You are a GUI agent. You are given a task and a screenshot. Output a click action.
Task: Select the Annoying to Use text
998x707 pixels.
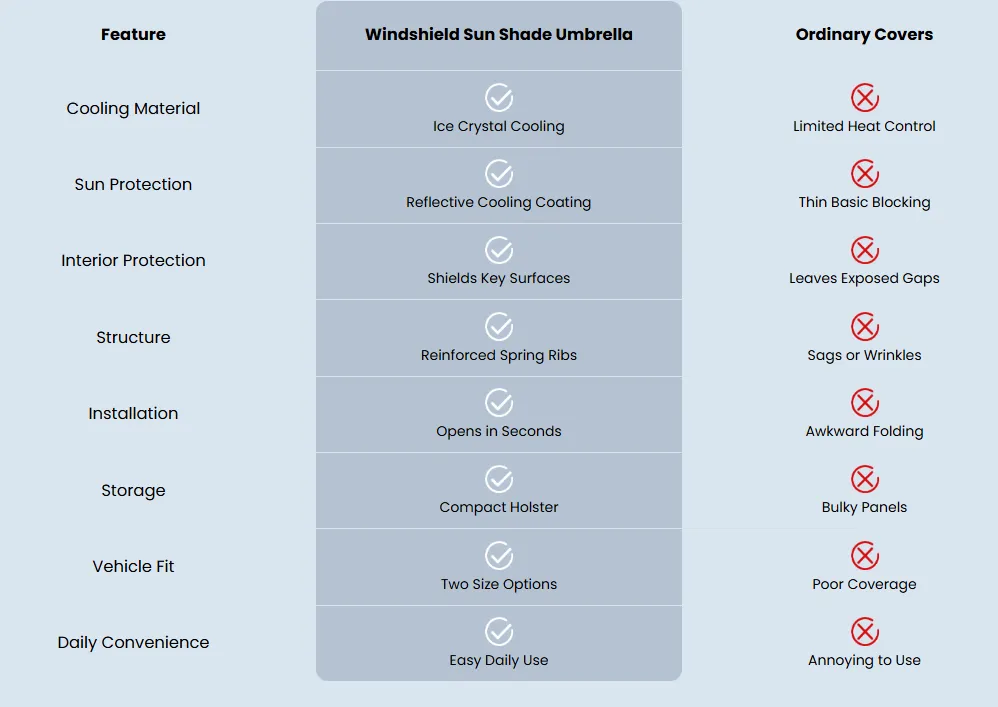coord(864,661)
